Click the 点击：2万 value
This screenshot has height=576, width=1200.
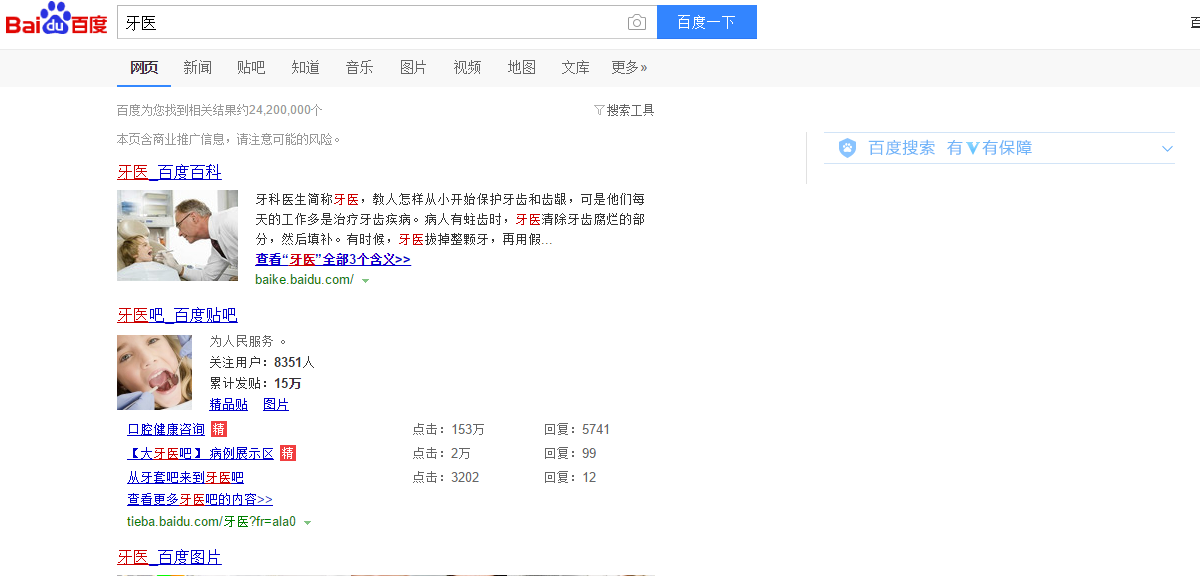441,453
